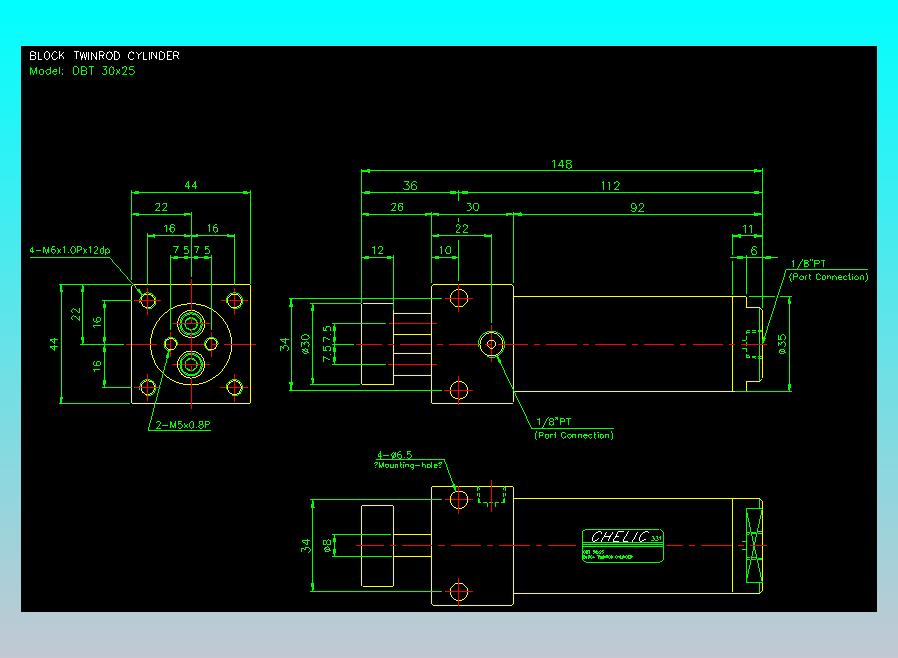
Task: Select the "4-M6x1.0Px12dp" thread callout
Action: (70, 250)
